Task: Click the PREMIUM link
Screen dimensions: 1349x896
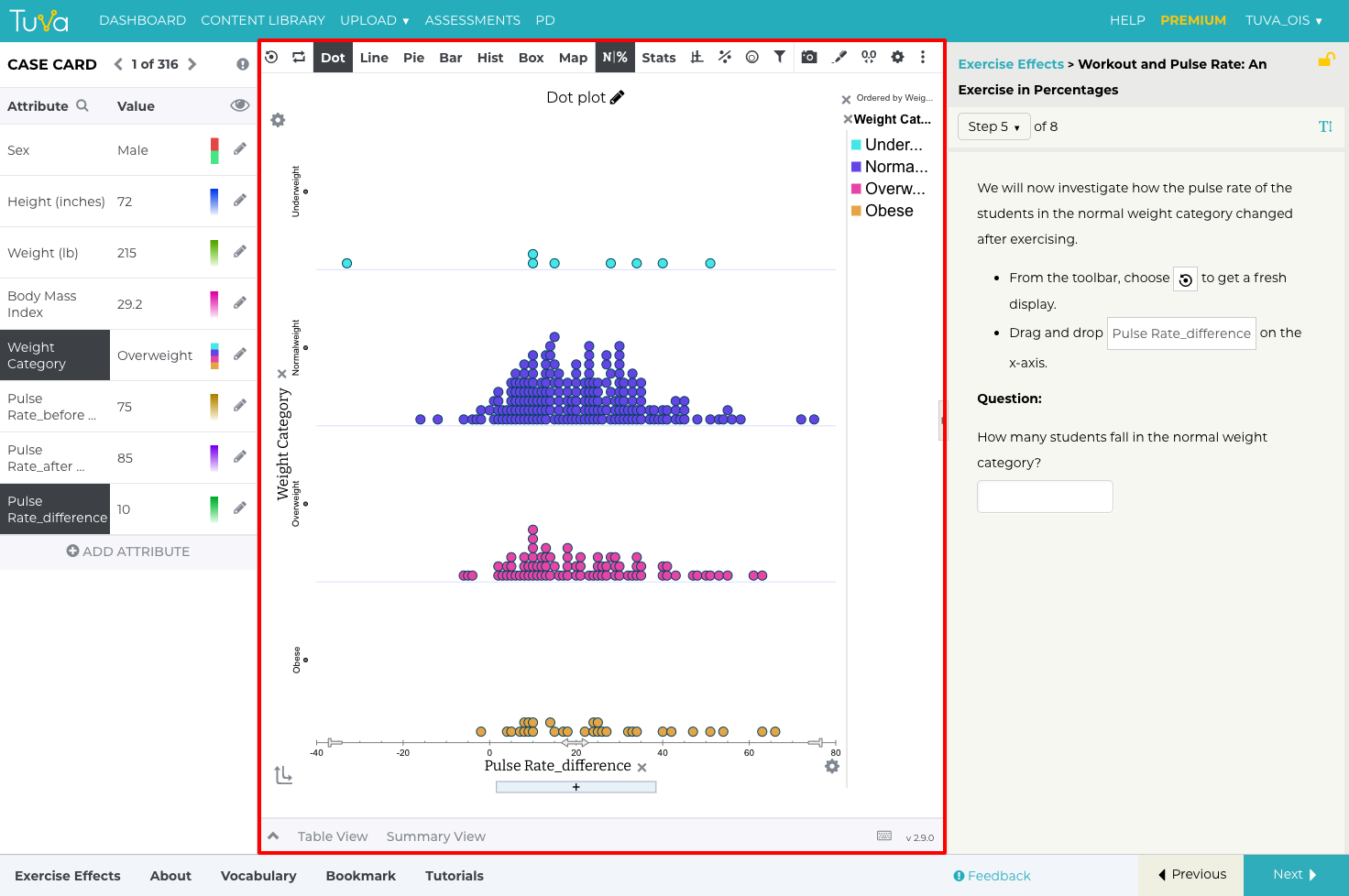Action: click(1193, 20)
